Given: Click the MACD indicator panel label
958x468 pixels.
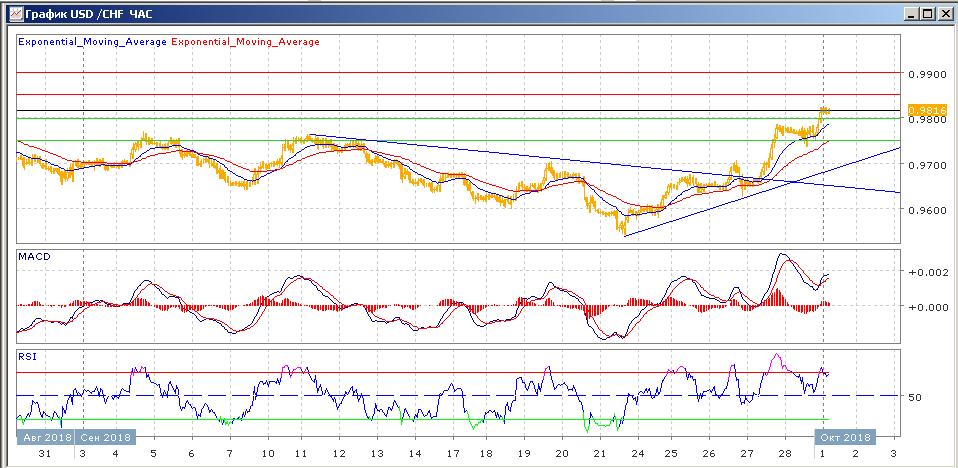Looking at the screenshot, I should click(34, 257).
